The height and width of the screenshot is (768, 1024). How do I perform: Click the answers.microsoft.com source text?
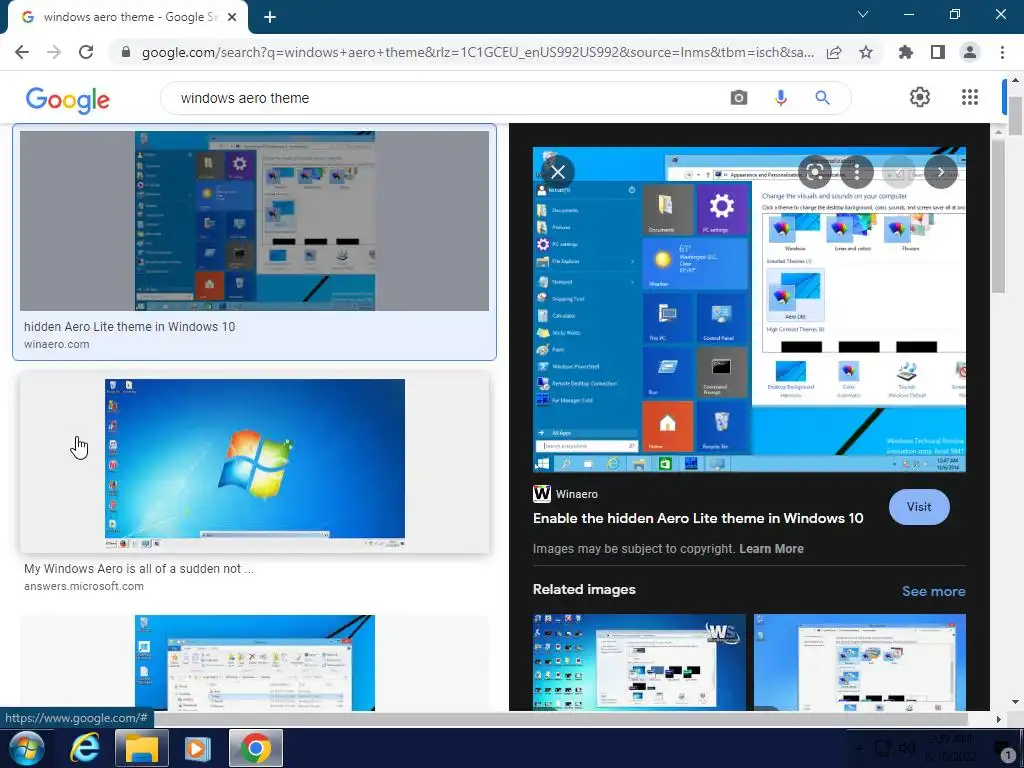pos(84,586)
